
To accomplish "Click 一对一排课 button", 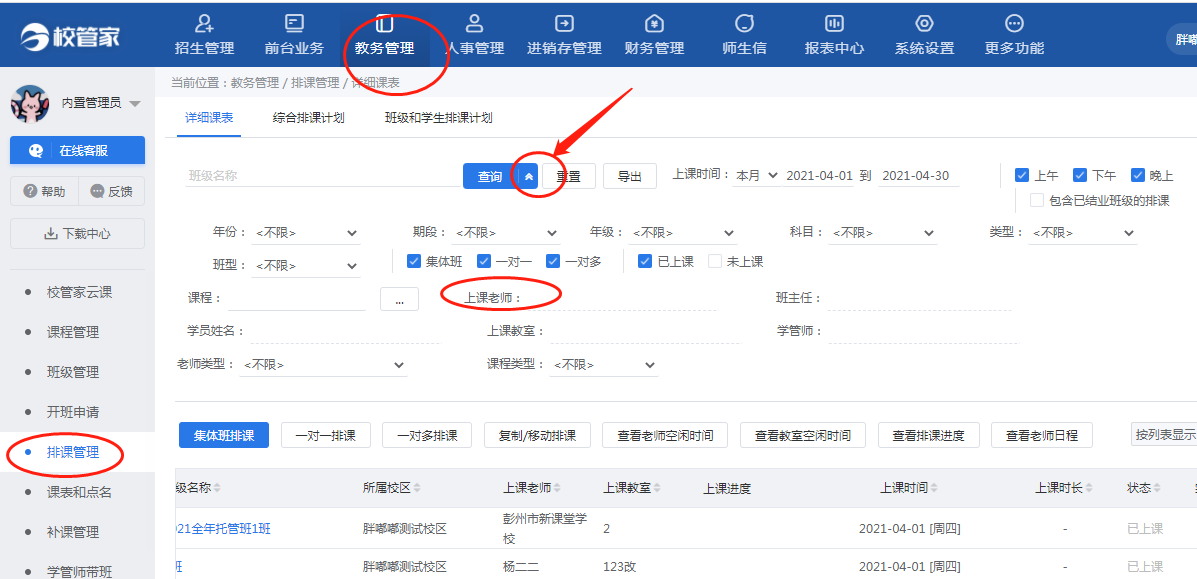I will click(326, 435).
